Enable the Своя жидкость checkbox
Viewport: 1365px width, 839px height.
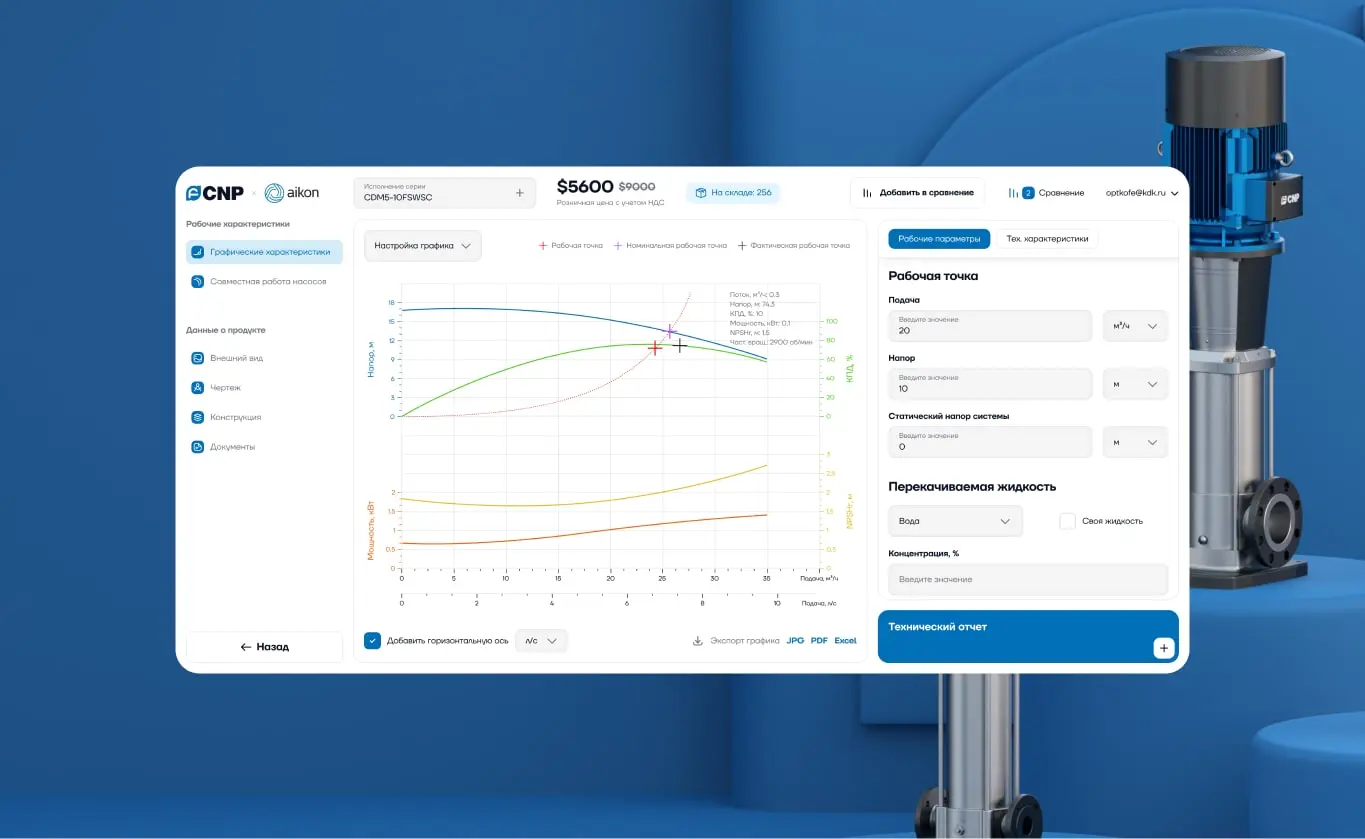click(x=1067, y=521)
